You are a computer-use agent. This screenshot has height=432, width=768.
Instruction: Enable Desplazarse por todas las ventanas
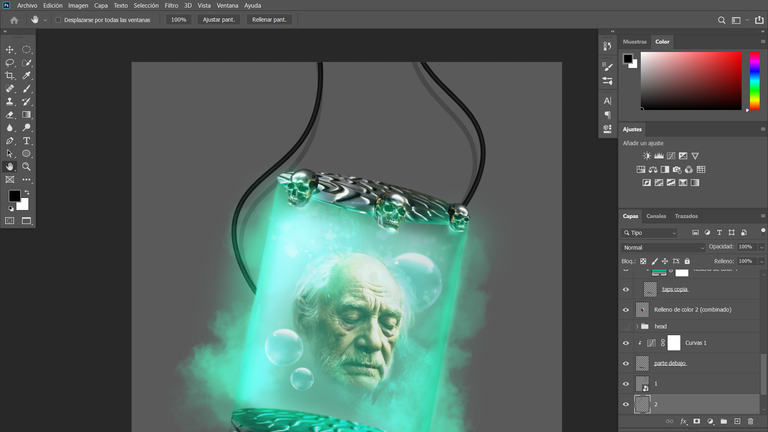tap(58, 20)
